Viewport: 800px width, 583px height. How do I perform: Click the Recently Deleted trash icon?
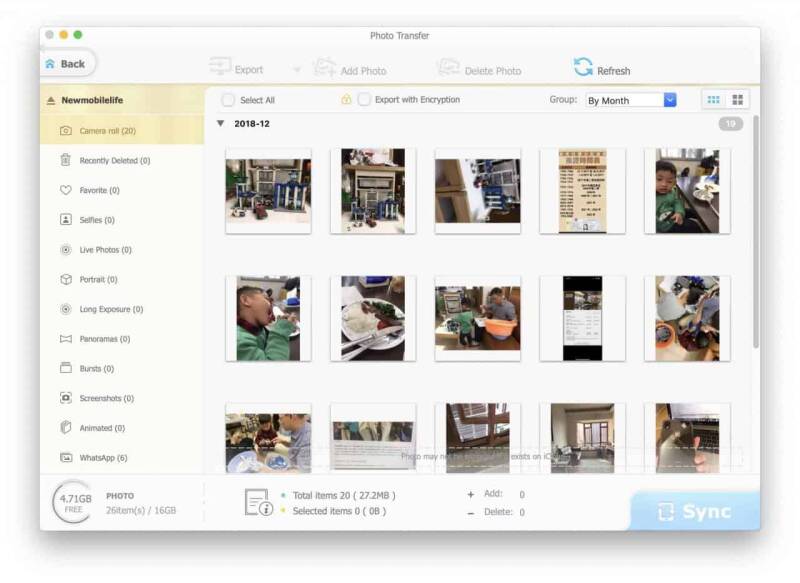click(x=66, y=160)
